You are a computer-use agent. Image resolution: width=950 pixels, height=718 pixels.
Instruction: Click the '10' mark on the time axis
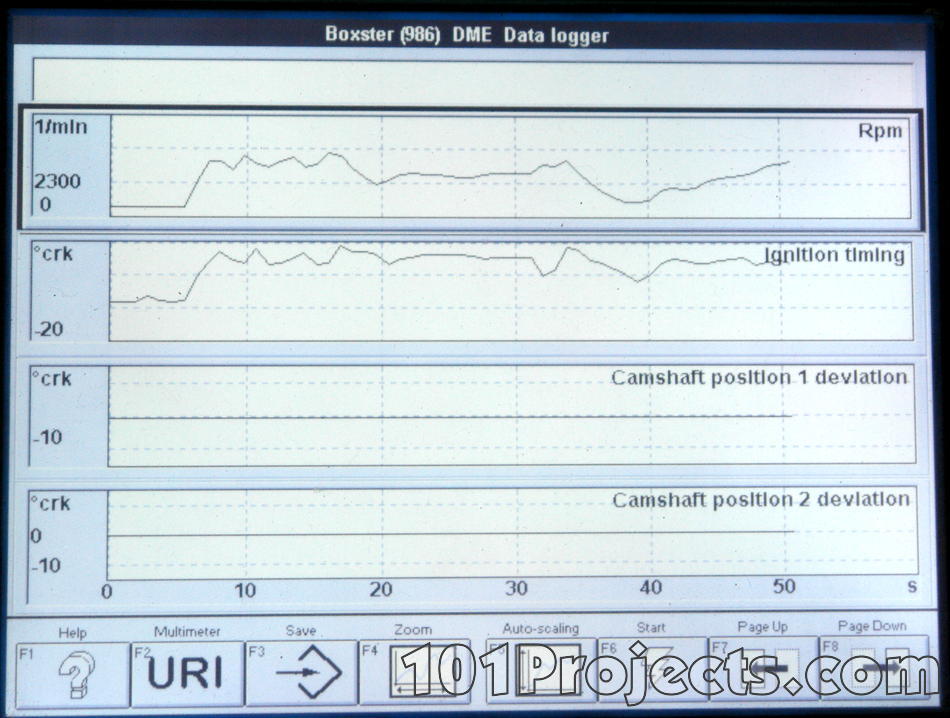245,590
